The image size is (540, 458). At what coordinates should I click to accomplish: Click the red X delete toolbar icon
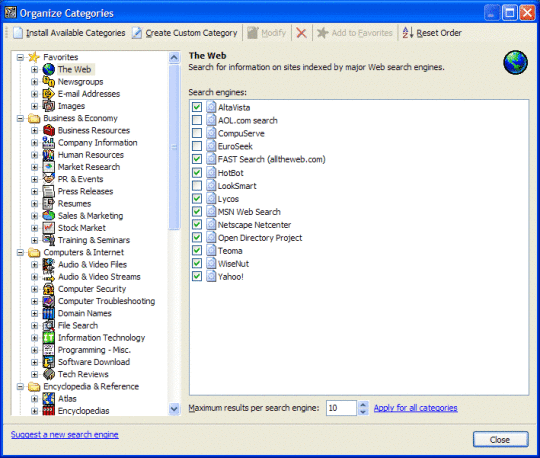click(301, 33)
